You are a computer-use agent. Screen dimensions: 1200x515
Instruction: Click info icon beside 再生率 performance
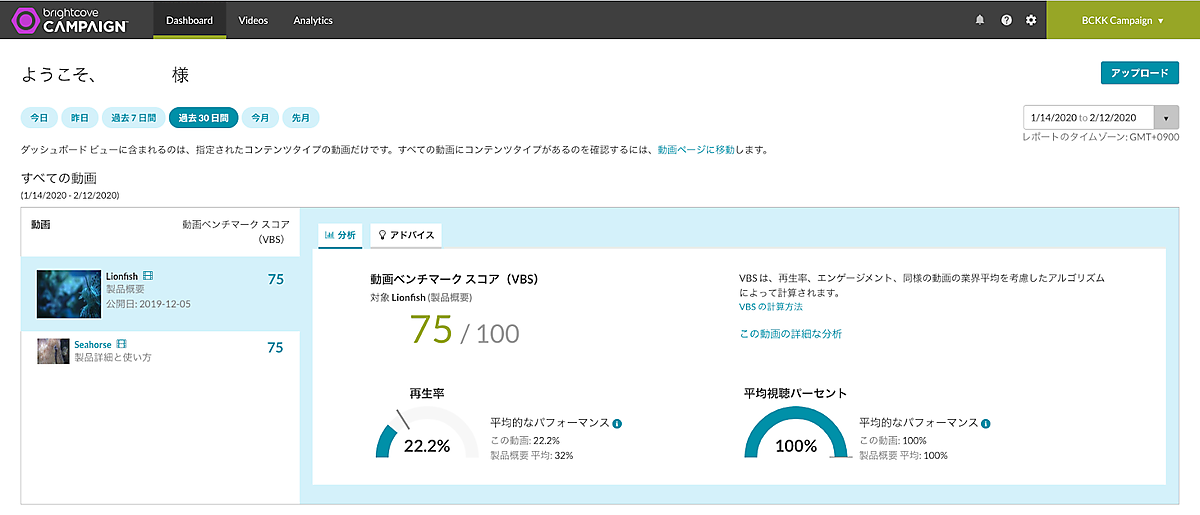pyautogui.click(x=617, y=424)
